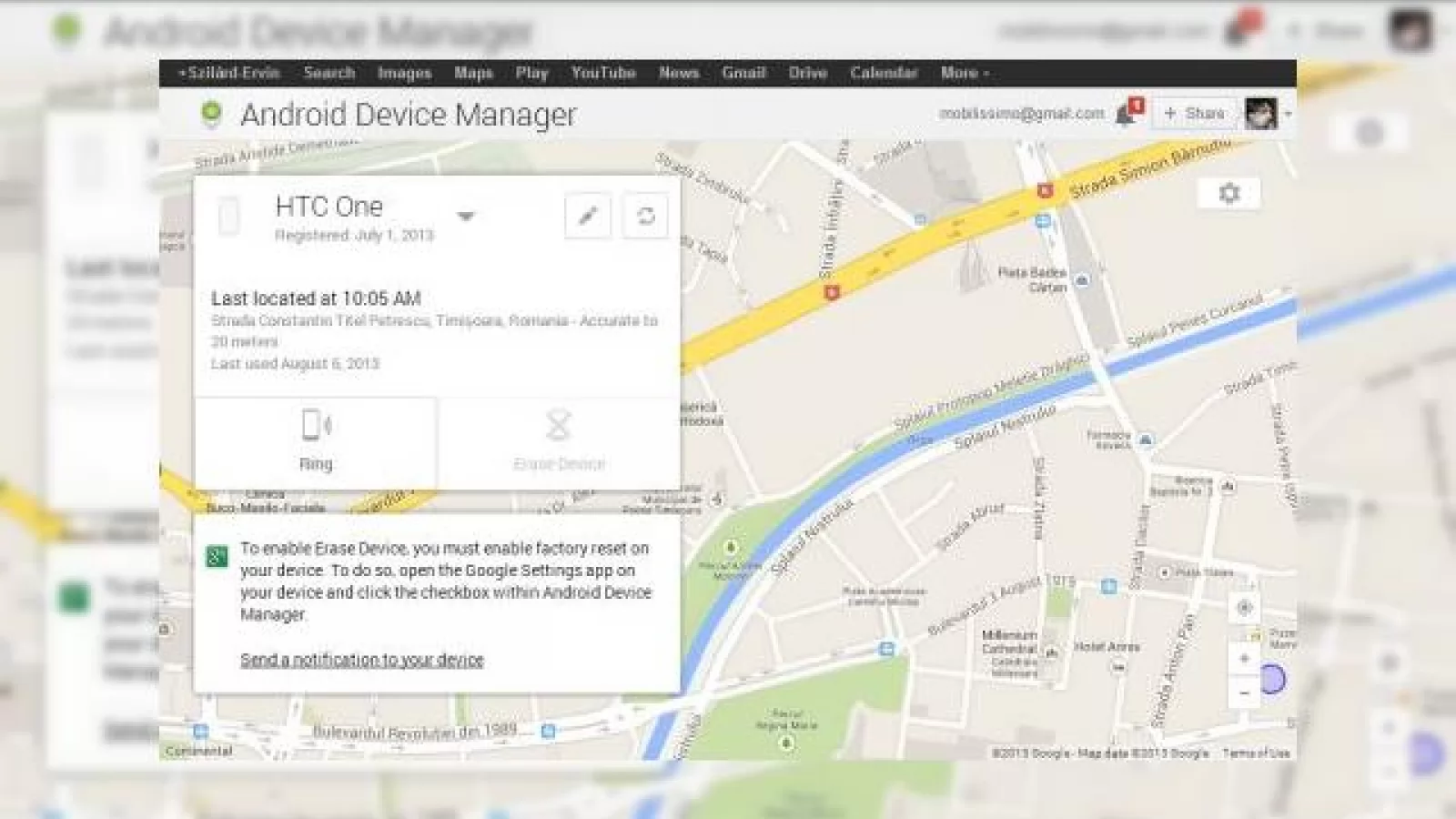The image size is (1456, 819).
Task: Click the mobilissimo@gmail.com account address
Action: click(x=1022, y=114)
